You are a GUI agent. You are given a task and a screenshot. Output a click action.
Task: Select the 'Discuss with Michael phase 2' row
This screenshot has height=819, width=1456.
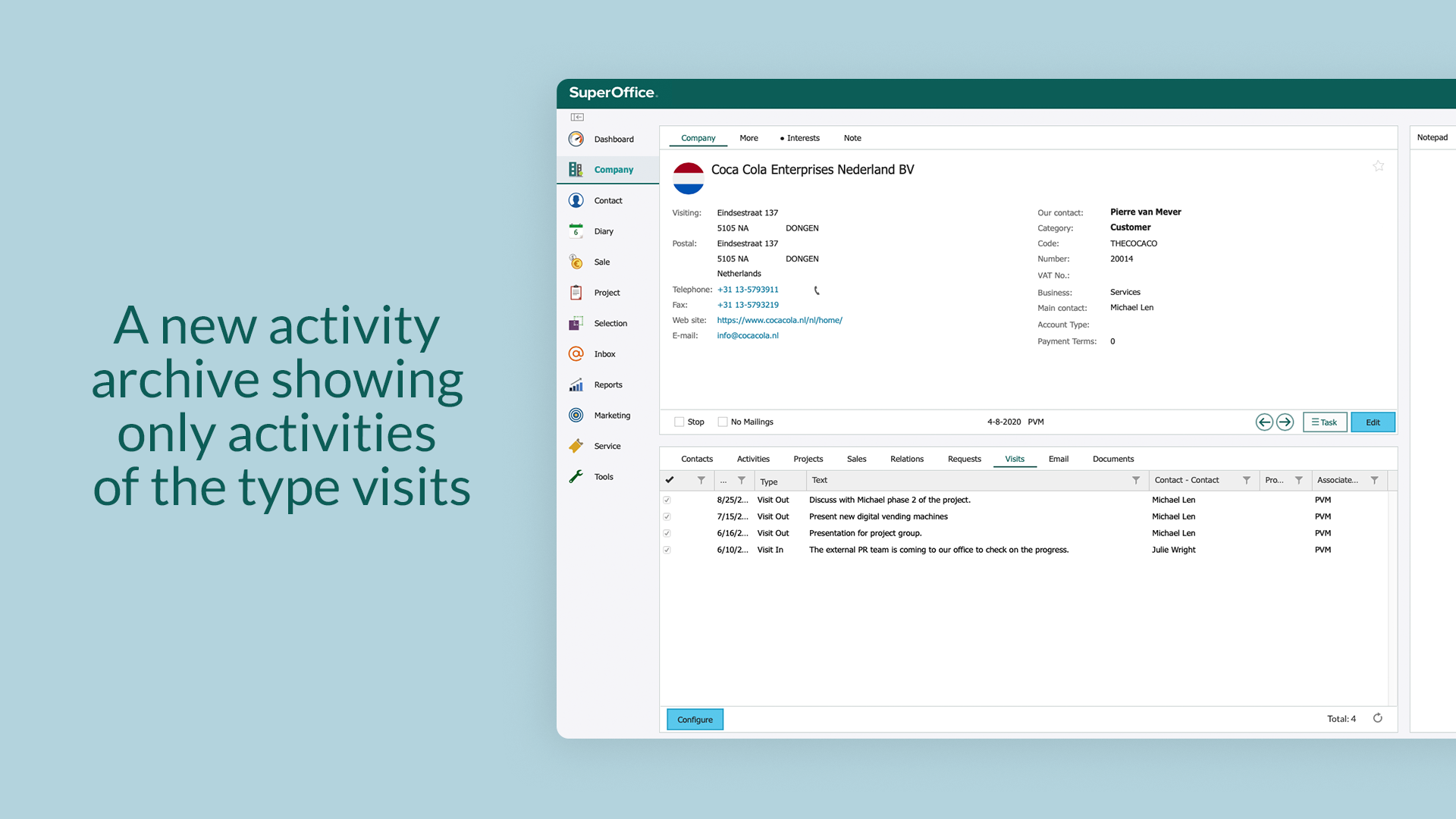coord(1024,500)
